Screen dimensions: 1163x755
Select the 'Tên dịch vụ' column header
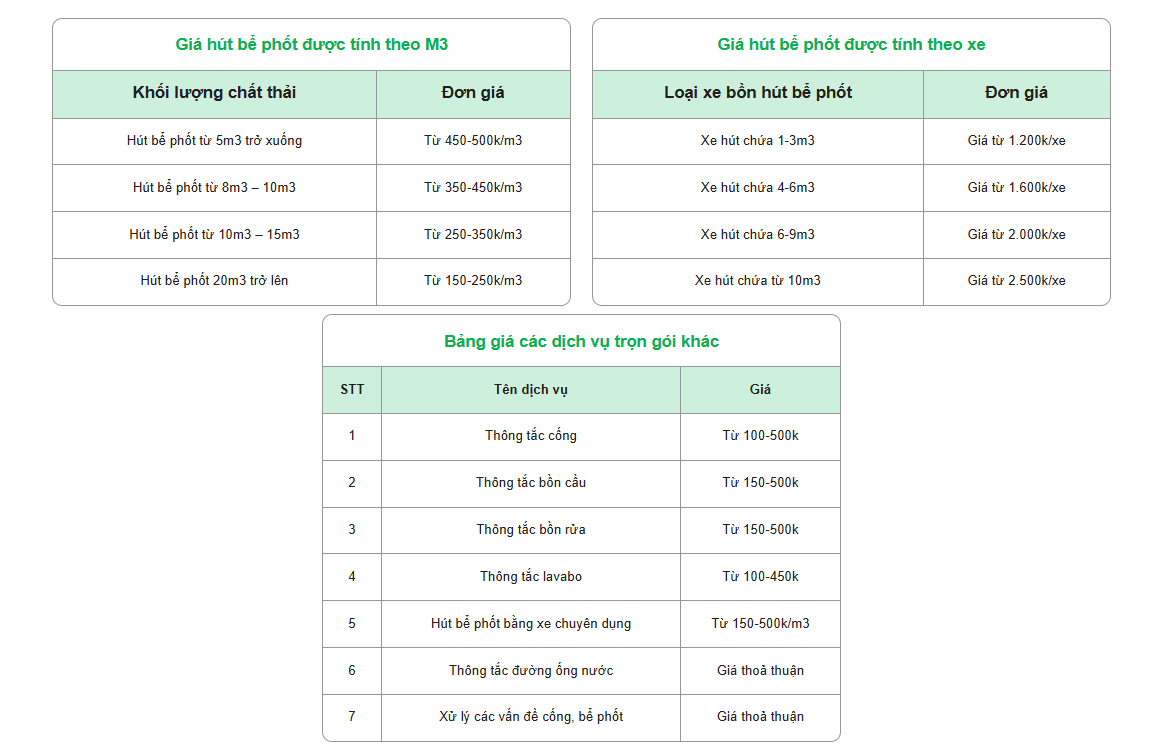[531, 390]
